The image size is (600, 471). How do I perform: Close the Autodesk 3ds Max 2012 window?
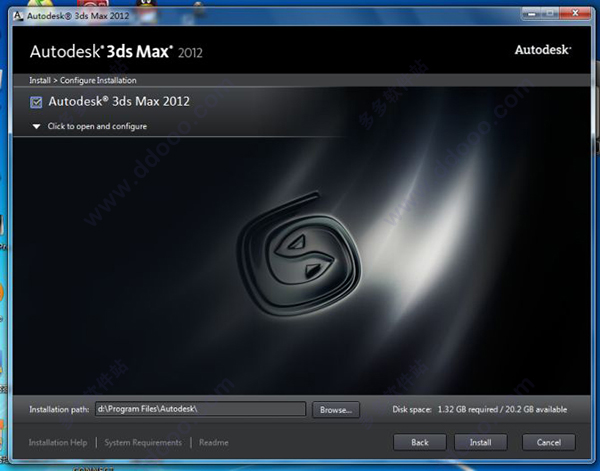tap(575, 13)
